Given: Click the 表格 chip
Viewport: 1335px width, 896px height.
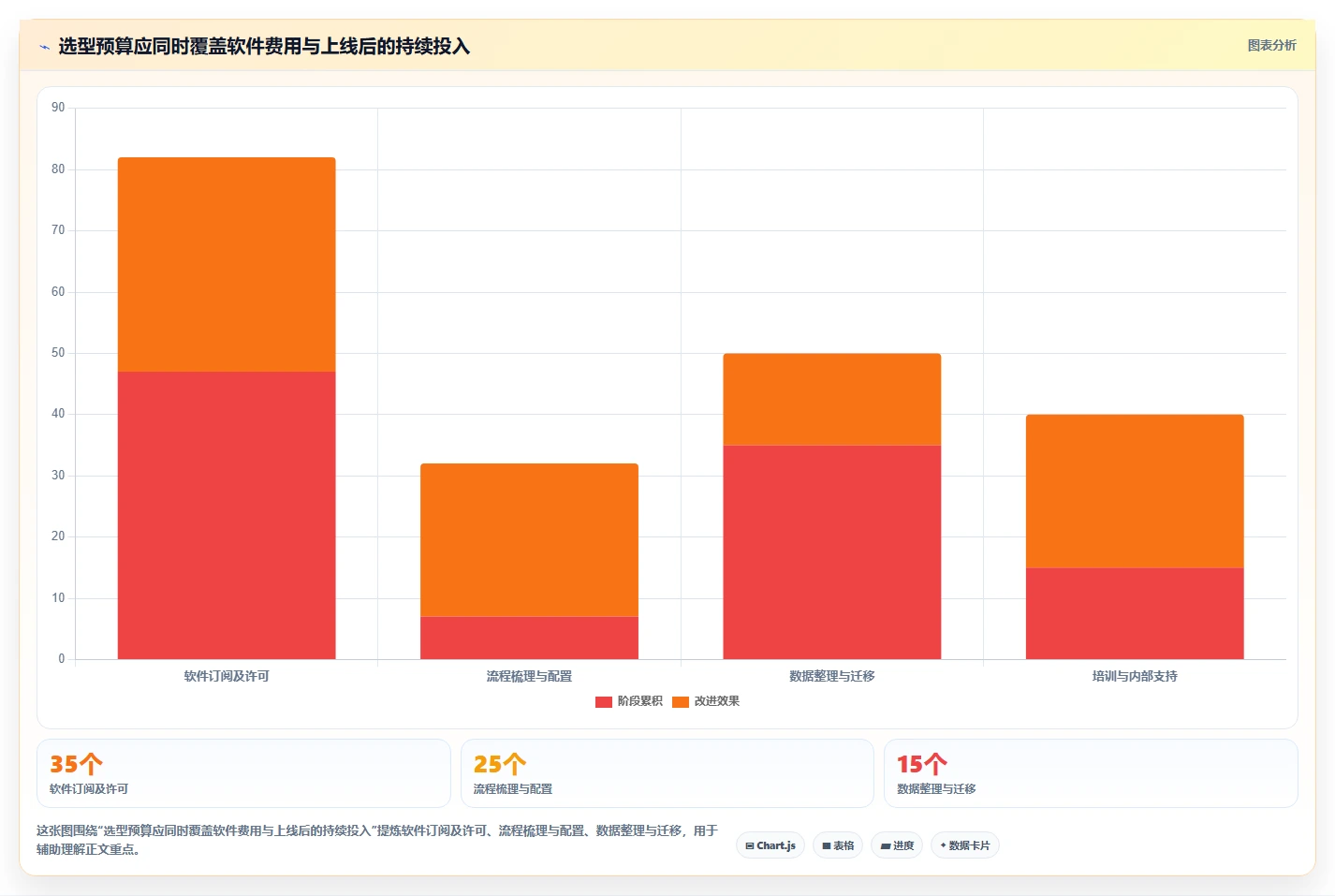Looking at the screenshot, I should (838, 845).
